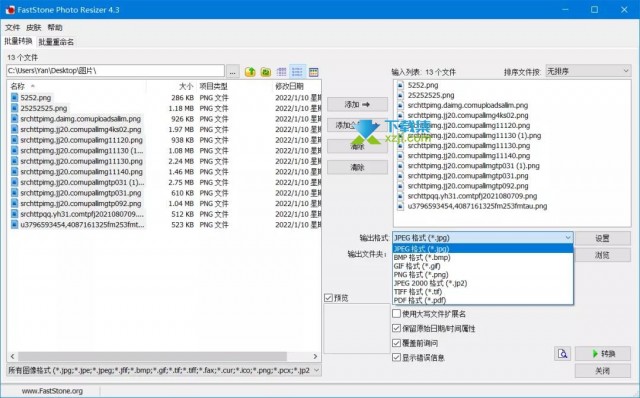Click icon beside u3796593454 file in input list
This screenshot has height=398, width=640.
click(x=400, y=206)
